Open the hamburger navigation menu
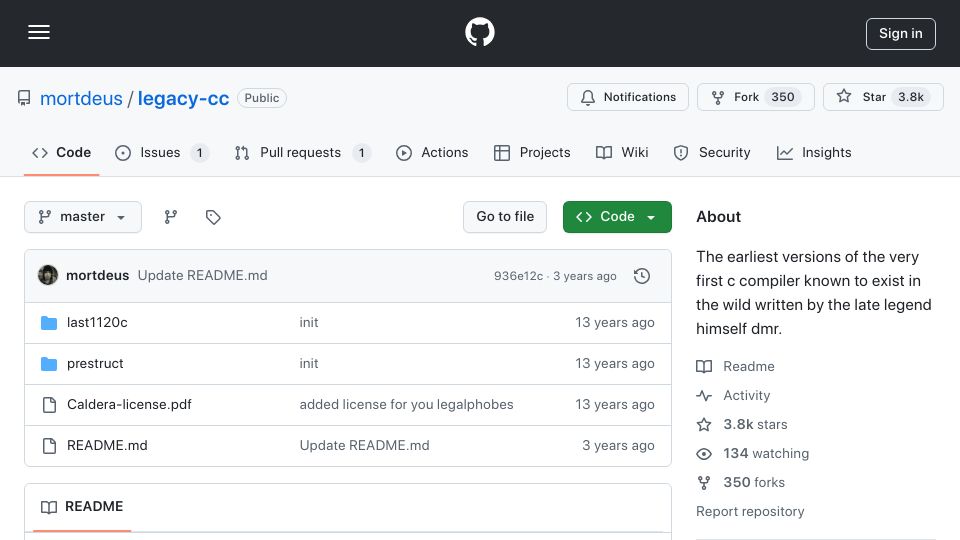The image size is (960, 540). tap(39, 32)
